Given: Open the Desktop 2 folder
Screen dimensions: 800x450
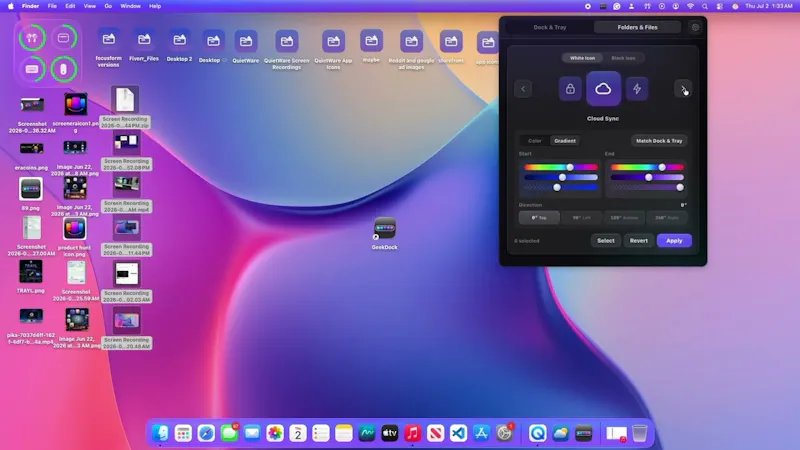Looking at the screenshot, I should point(180,40).
